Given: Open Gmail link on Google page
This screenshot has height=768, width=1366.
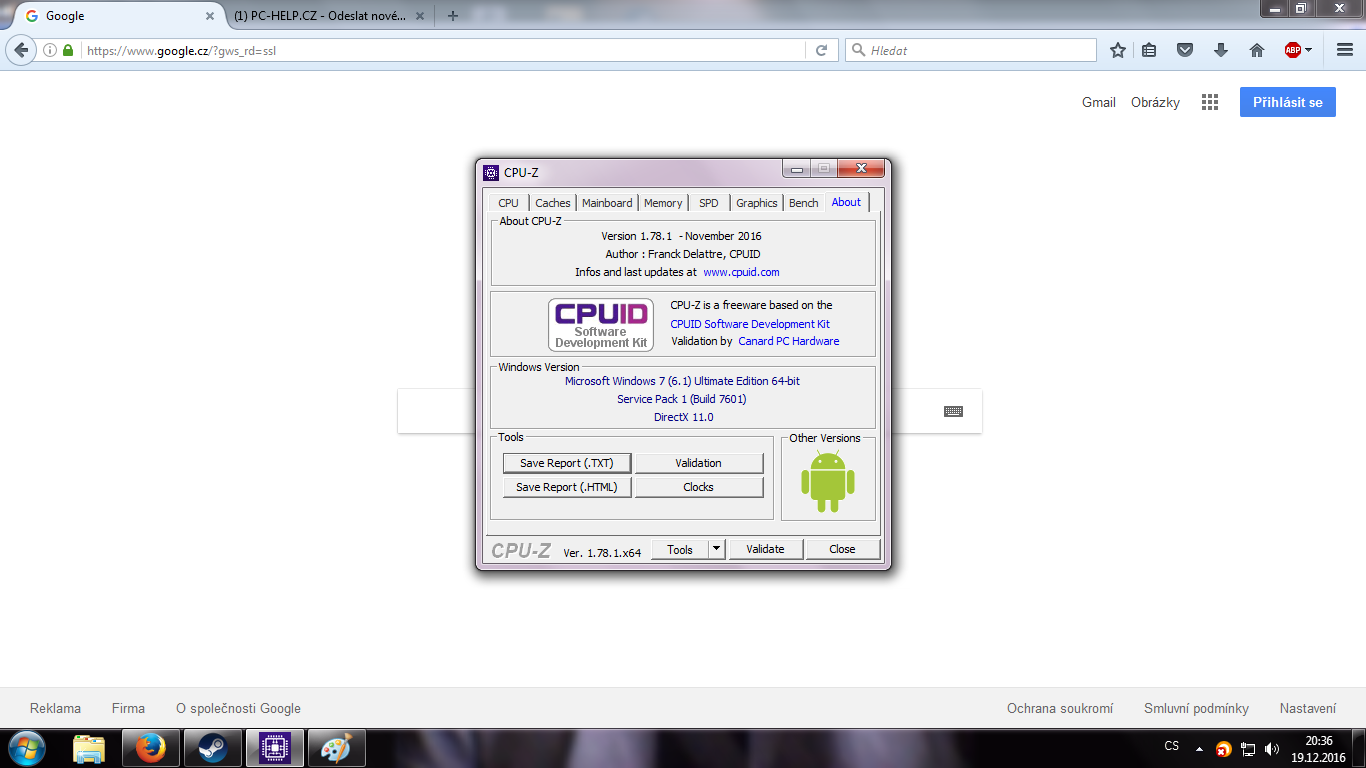Looking at the screenshot, I should (1099, 102).
